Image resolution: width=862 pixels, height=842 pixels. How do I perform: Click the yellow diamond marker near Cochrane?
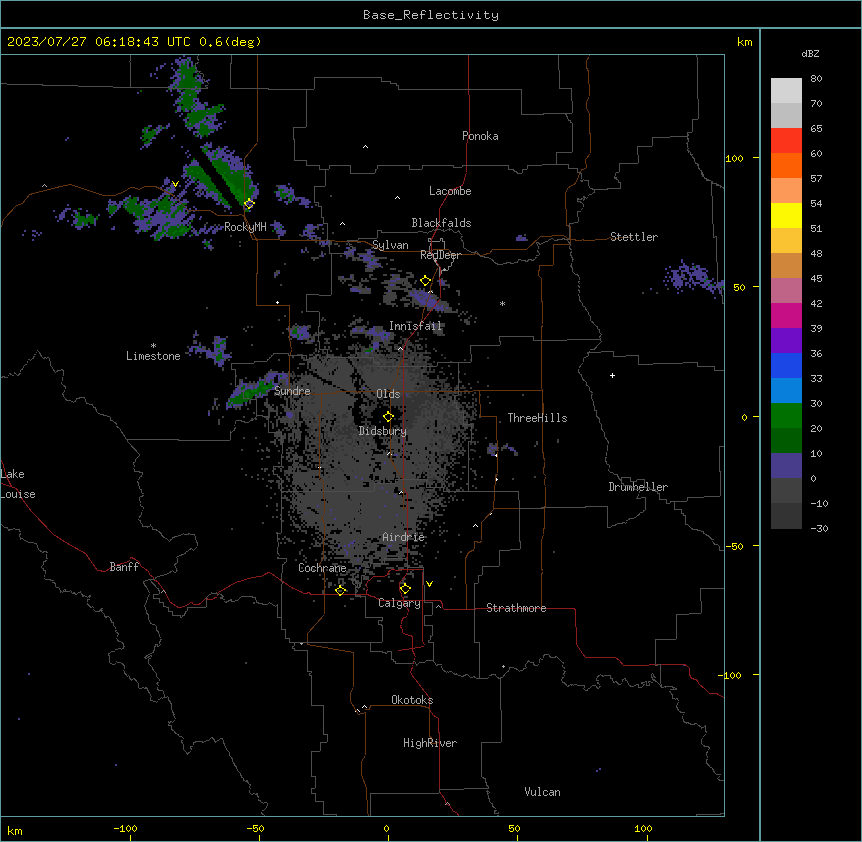[340, 590]
